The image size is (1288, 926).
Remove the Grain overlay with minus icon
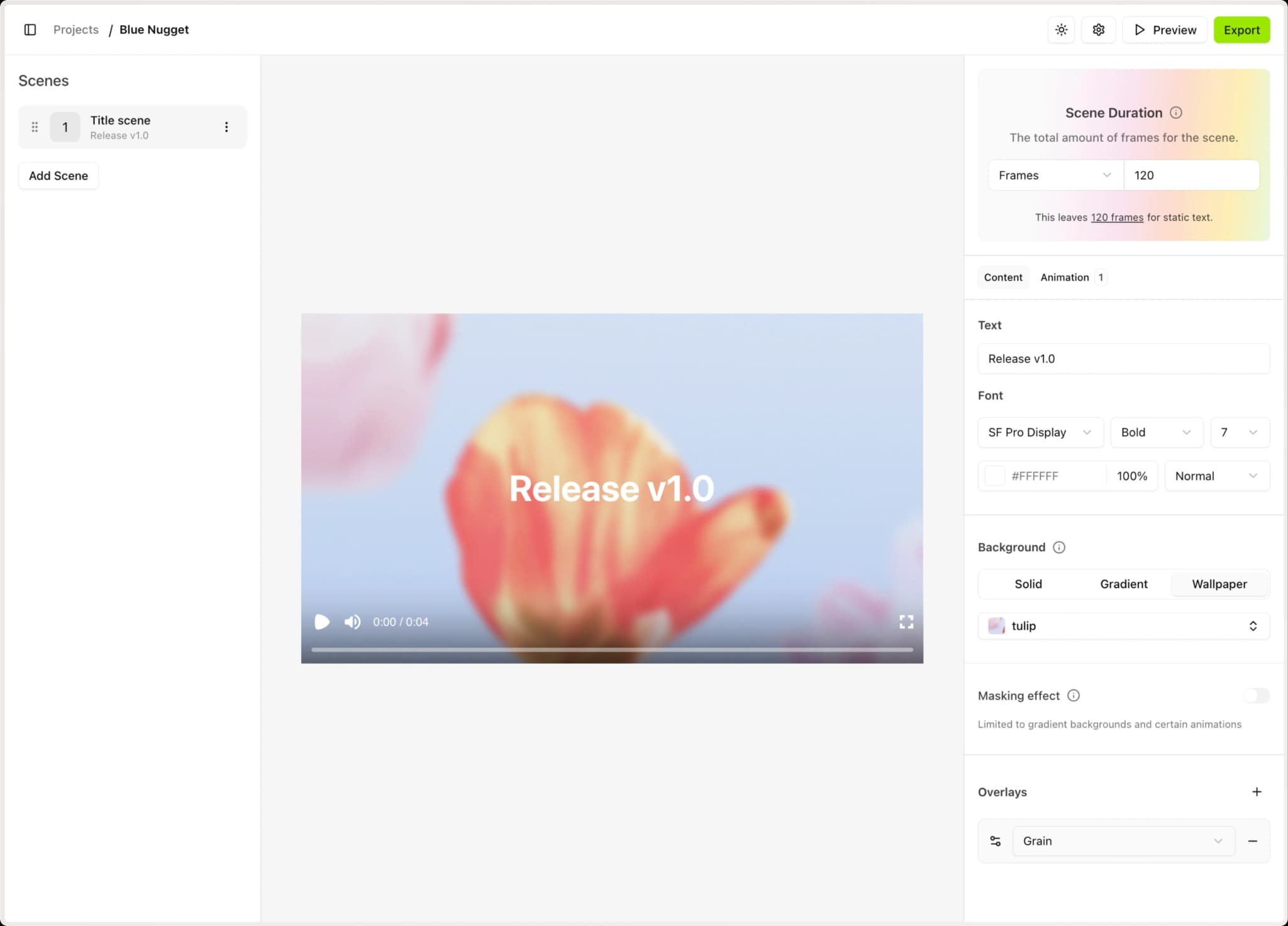point(1252,841)
